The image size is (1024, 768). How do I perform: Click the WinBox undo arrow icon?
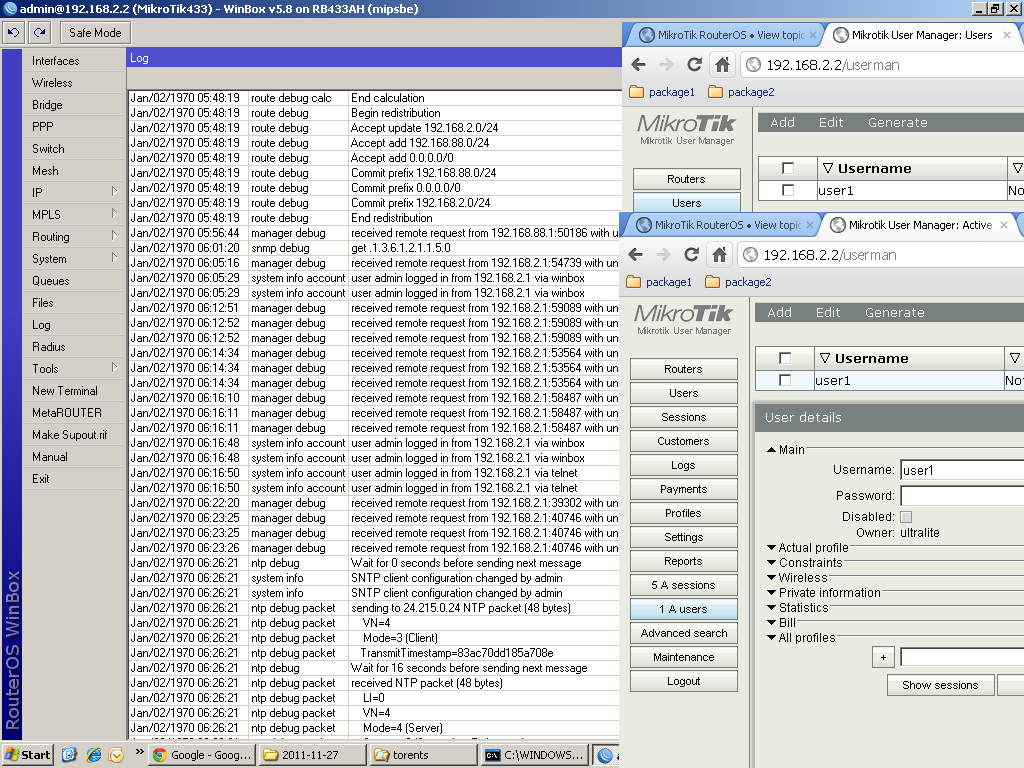(14, 33)
